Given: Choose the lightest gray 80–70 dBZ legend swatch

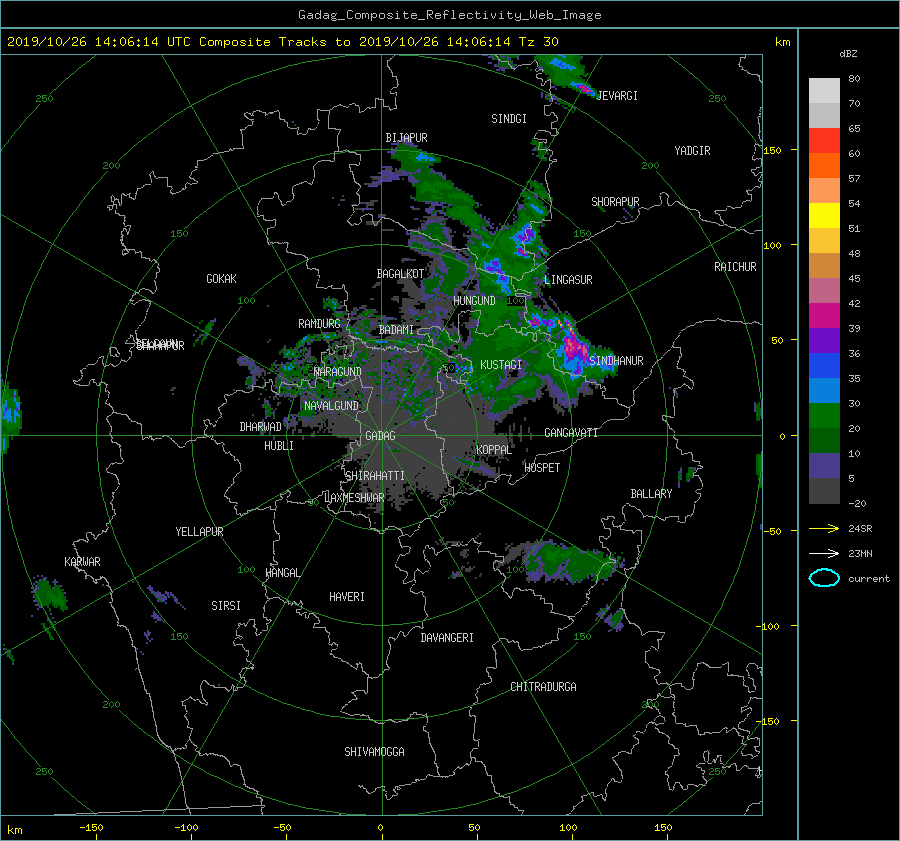Looking at the screenshot, I should point(824,91).
